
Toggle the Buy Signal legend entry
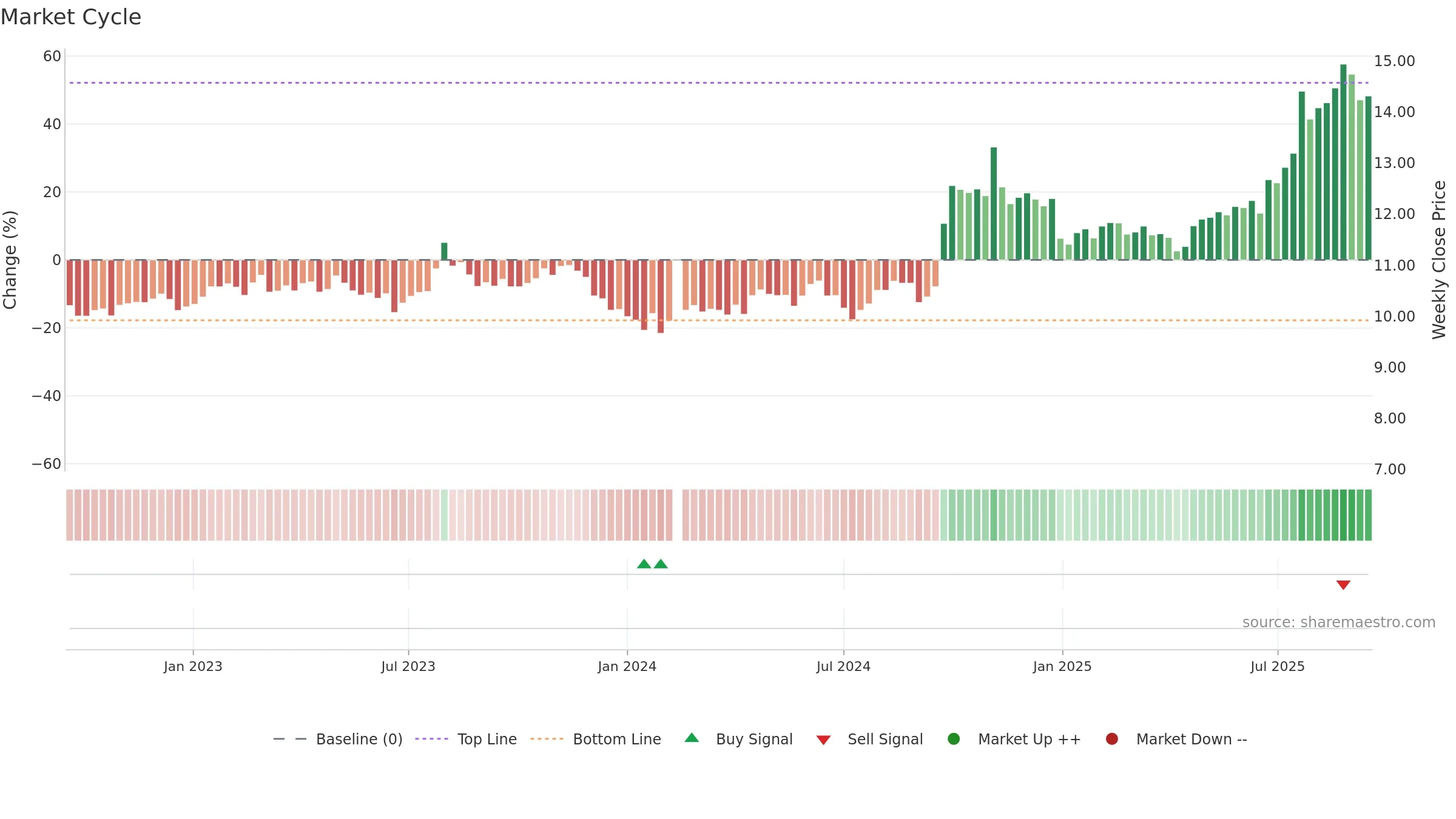738,739
